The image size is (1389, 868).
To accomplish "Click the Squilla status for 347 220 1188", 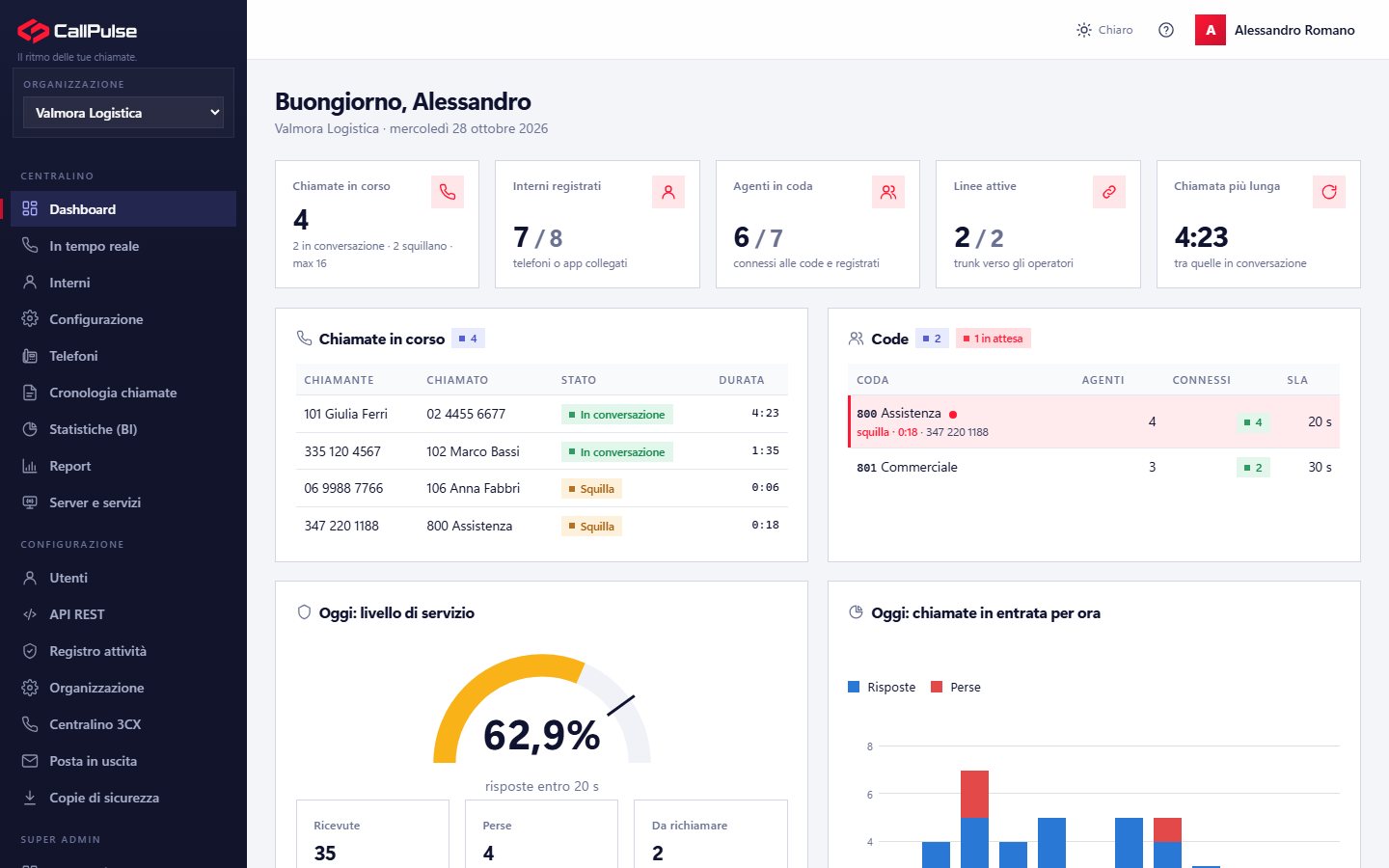I will (591, 526).
